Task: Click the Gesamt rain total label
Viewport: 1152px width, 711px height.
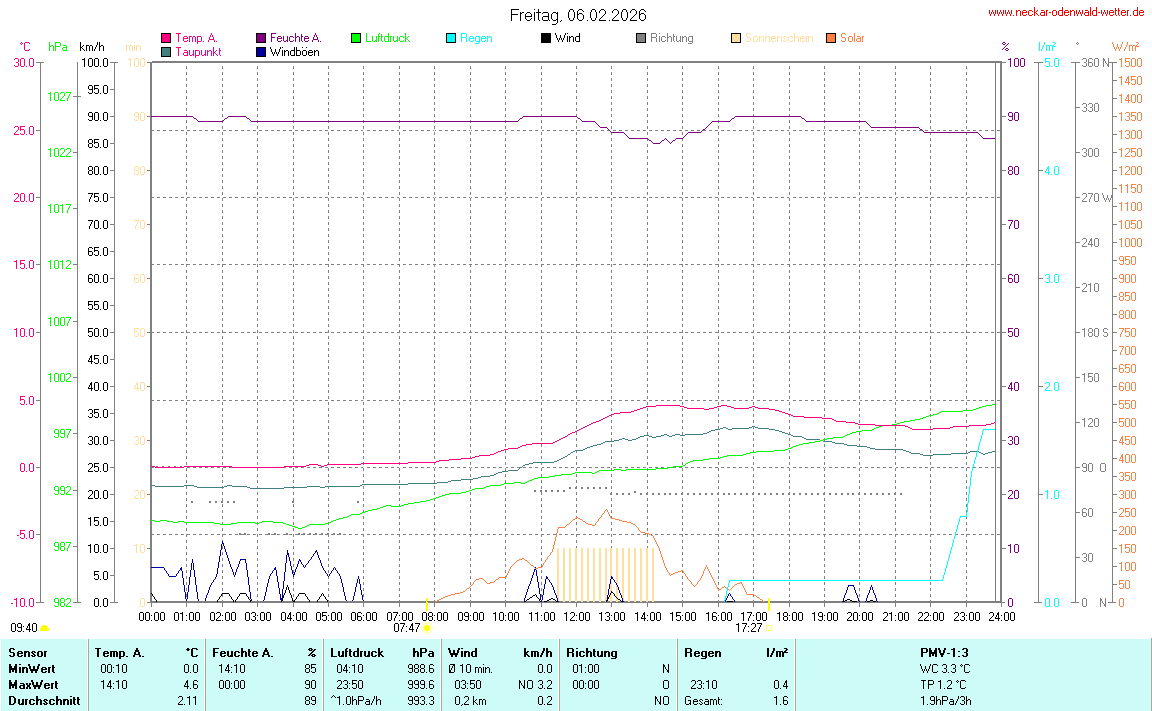Action: pos(704,701)
